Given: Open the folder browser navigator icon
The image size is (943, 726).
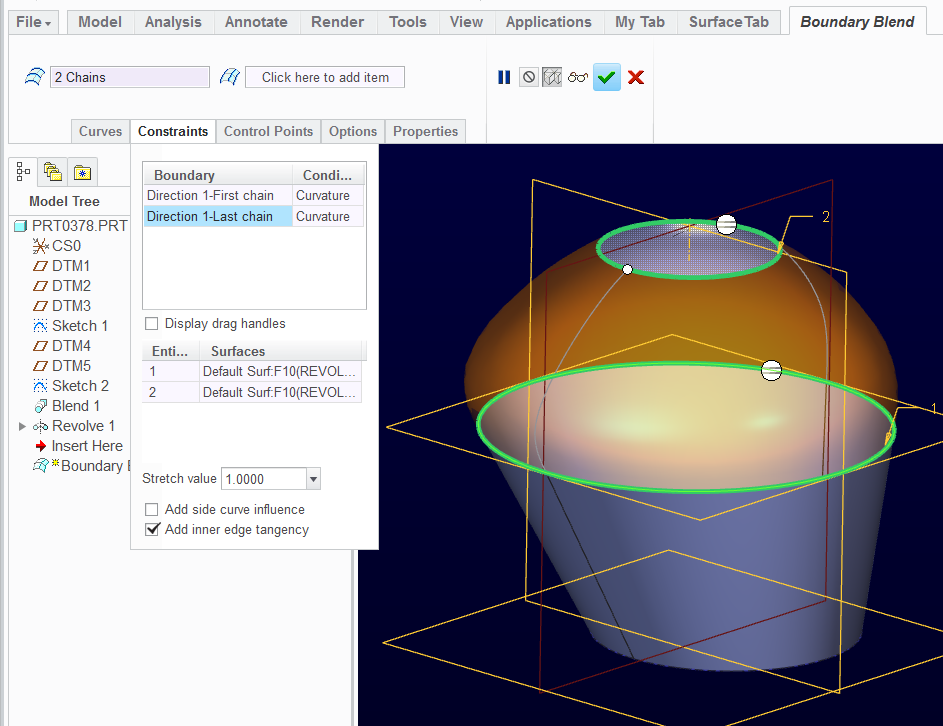Looking at the screenshot, I should (53, 173).
